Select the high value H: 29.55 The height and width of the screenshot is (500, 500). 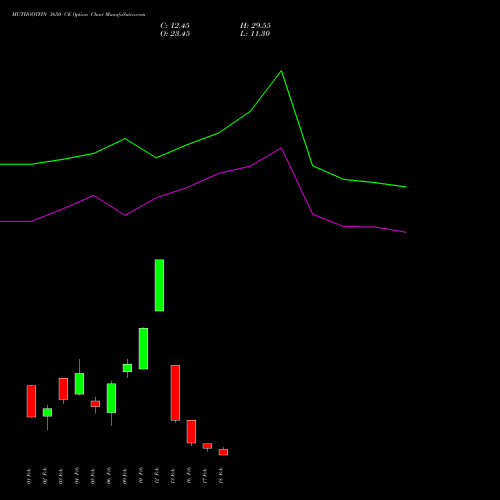(x=255, y=26)
